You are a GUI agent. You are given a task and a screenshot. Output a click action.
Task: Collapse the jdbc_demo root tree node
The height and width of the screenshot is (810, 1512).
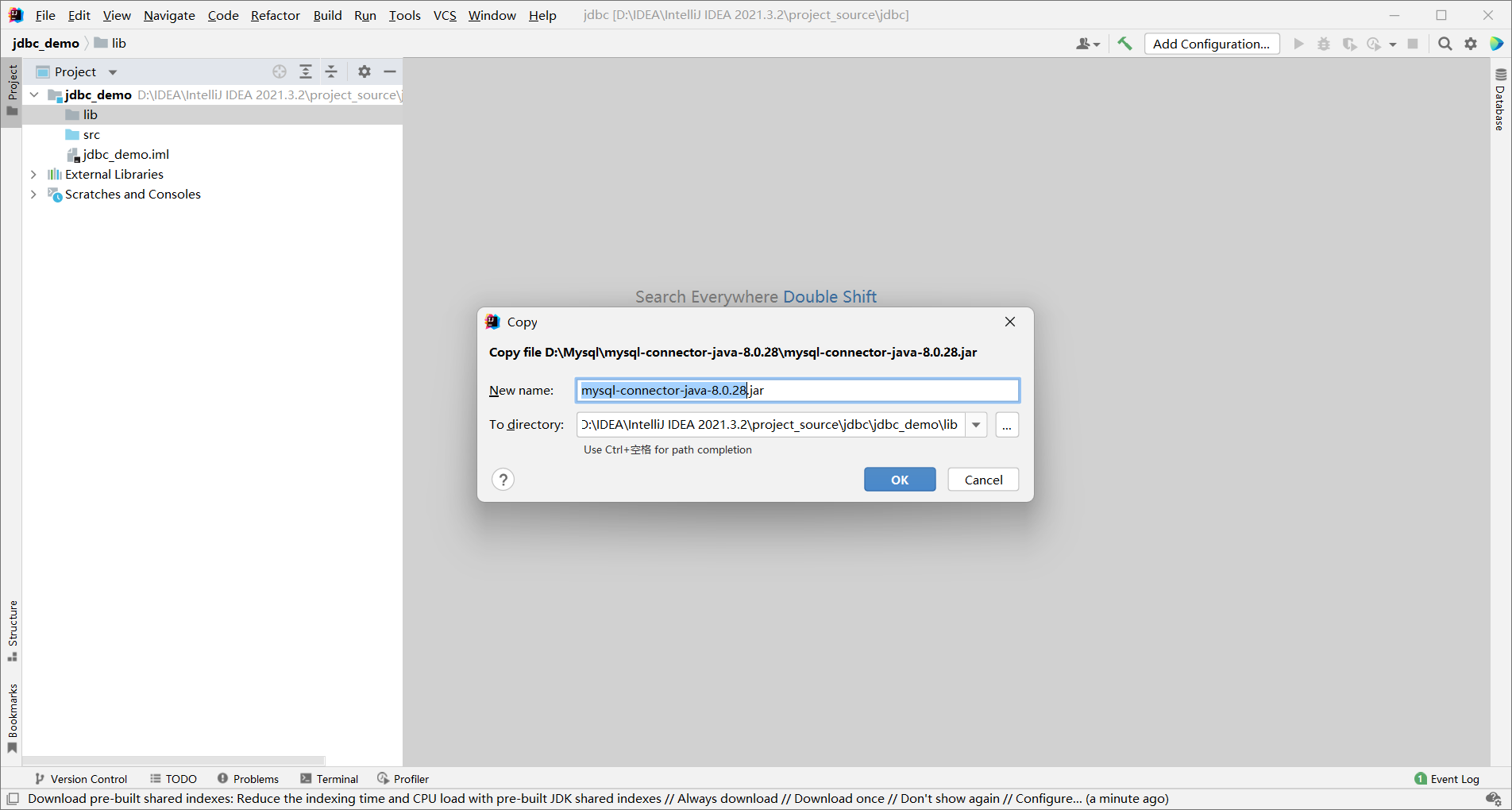pyautogui.click(x=34, y=94)
